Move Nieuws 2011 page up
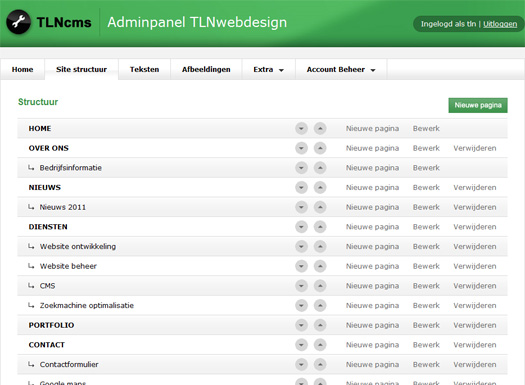Screen dimensions: 525x385 [320, 207]
